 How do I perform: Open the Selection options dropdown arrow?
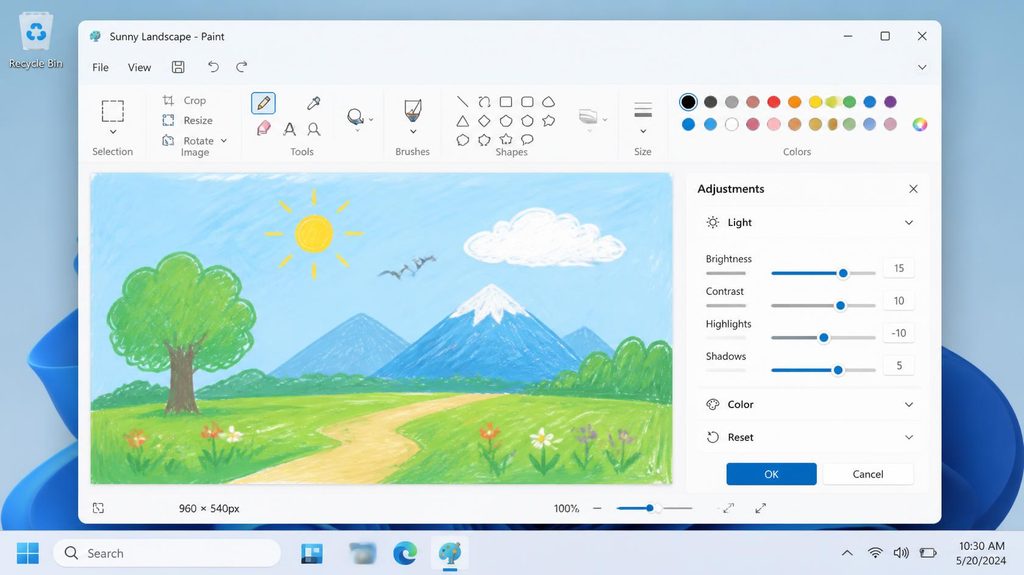click(112, 132)
